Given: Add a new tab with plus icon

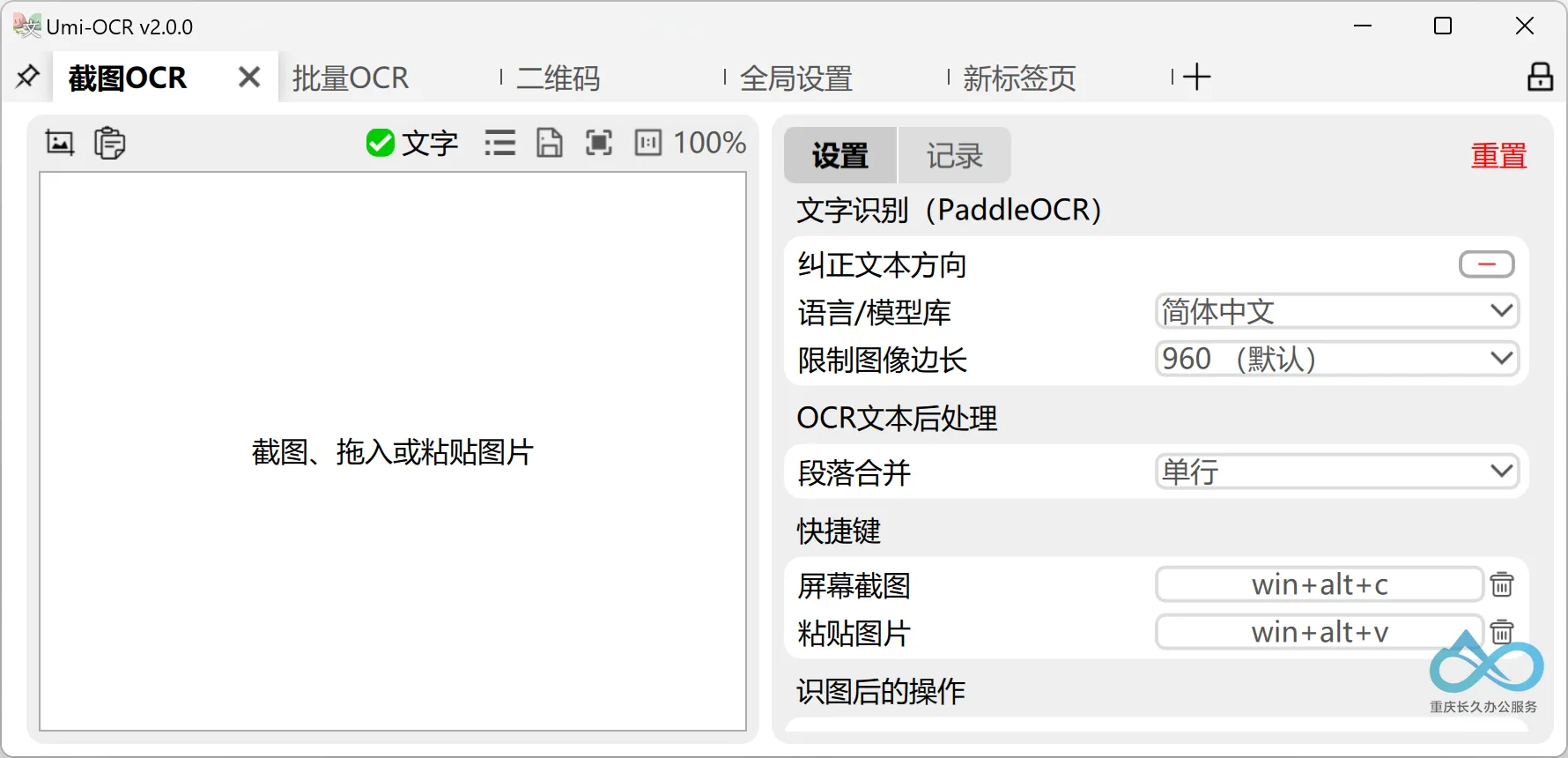Looking at the screenshot, I should [x=1196, y=78].
